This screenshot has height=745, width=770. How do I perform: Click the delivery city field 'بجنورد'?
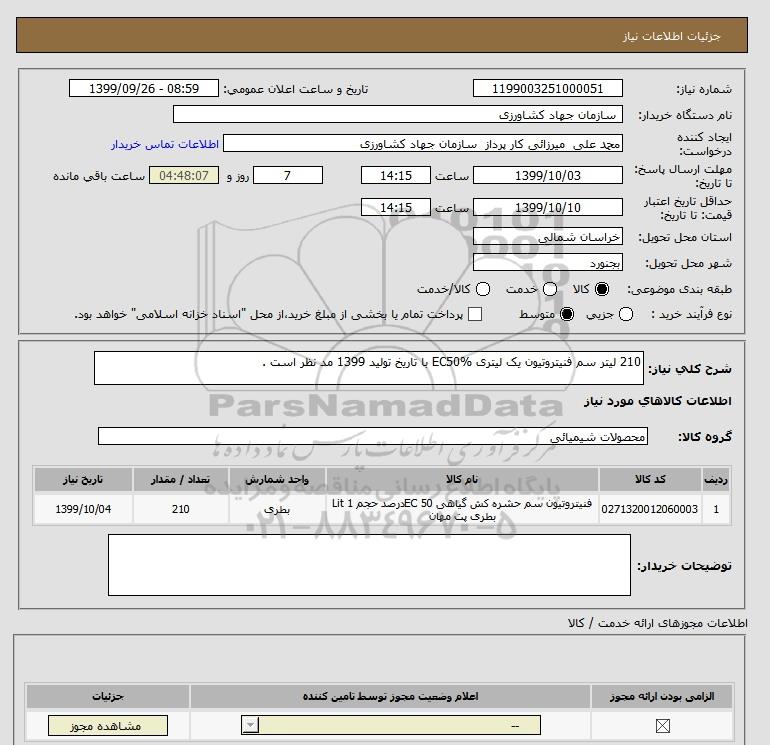tap(546, 263)
